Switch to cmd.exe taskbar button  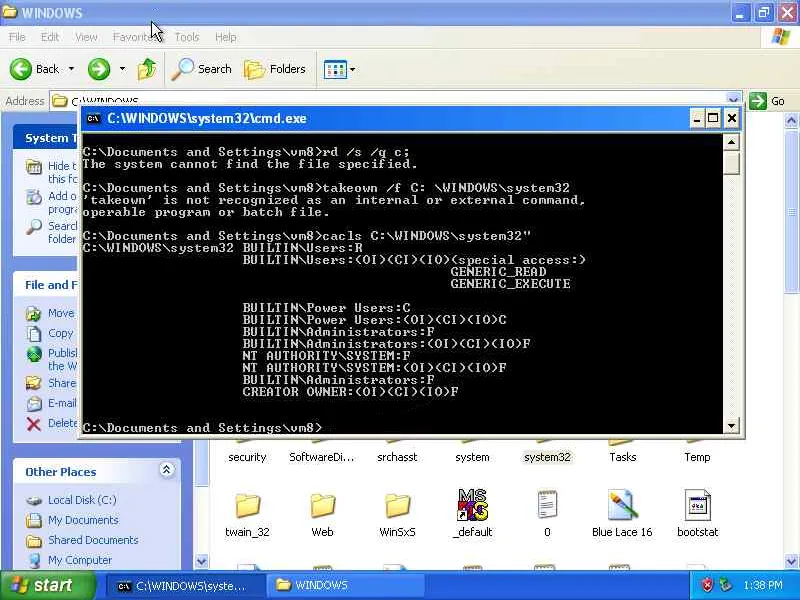pos(185,586)
